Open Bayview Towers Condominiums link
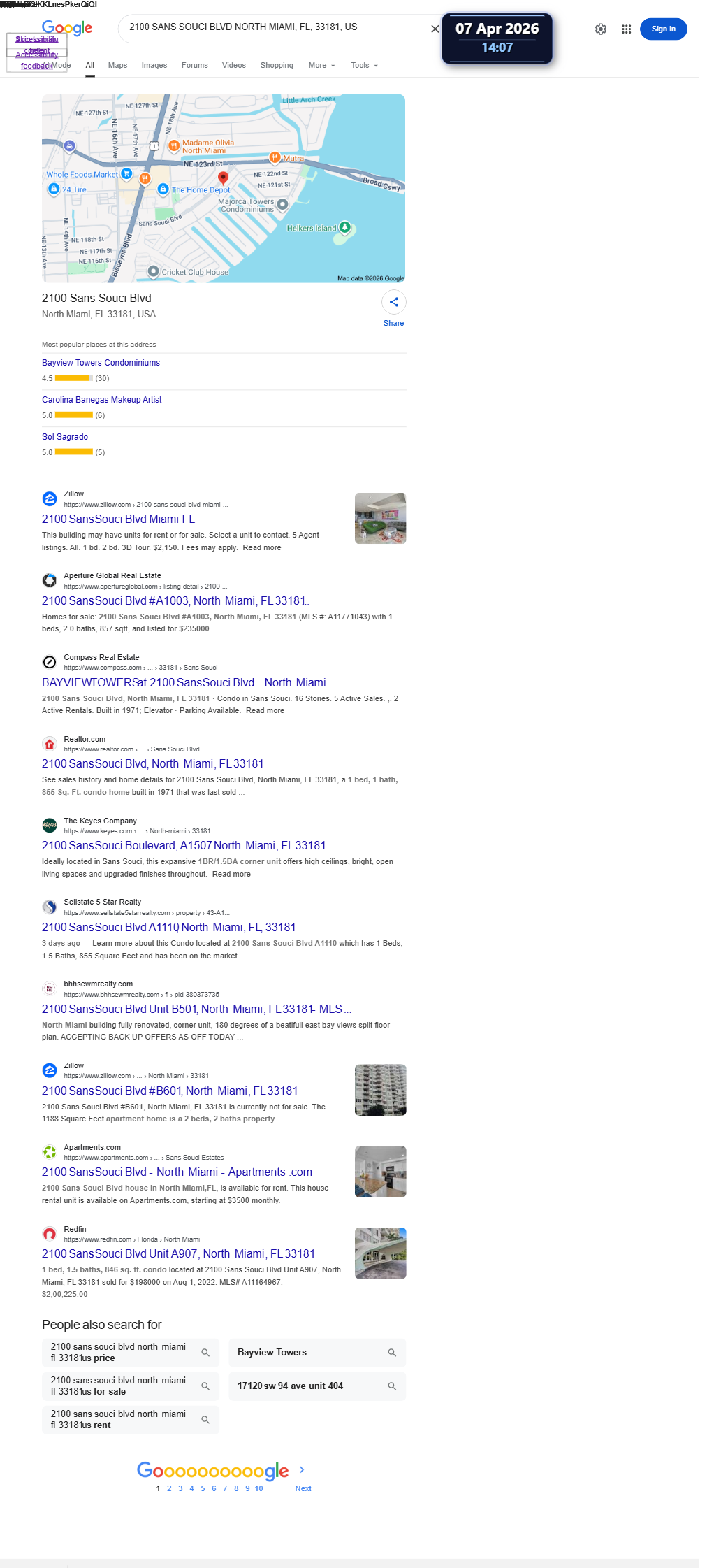707x1568 pixels. (x=101, y=363)
